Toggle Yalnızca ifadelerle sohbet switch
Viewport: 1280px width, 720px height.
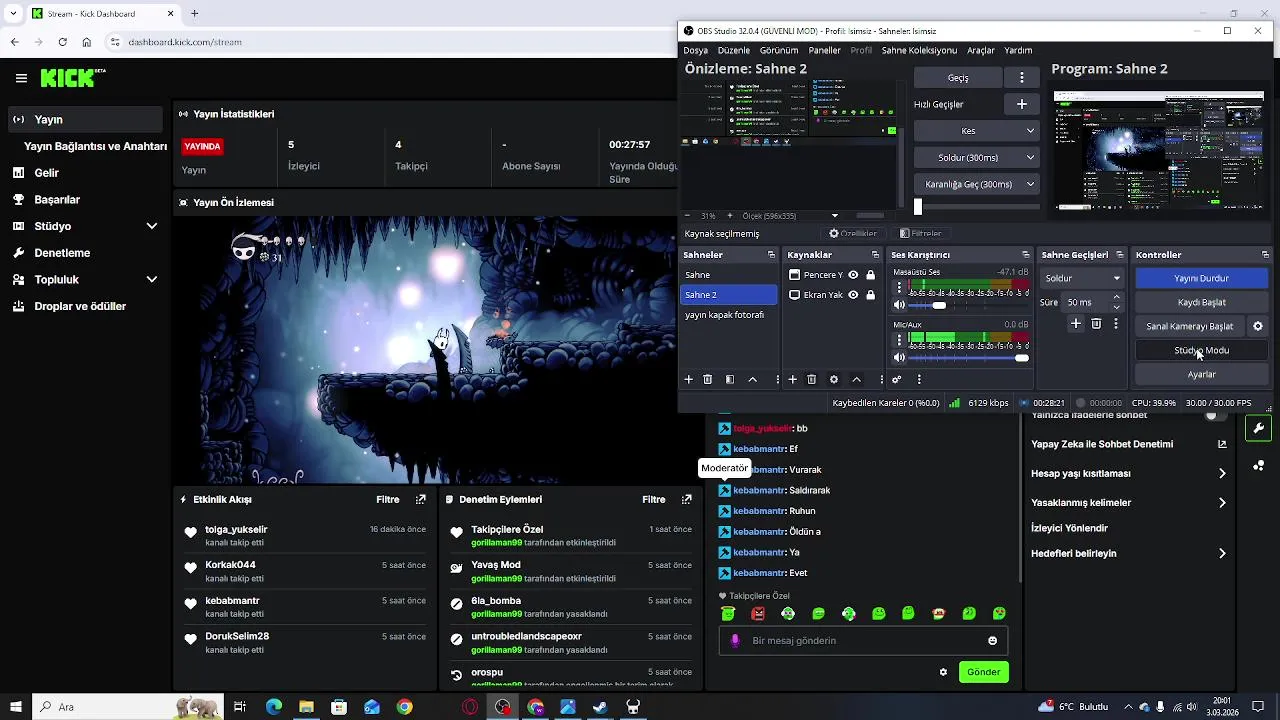tap(1215, 415)
